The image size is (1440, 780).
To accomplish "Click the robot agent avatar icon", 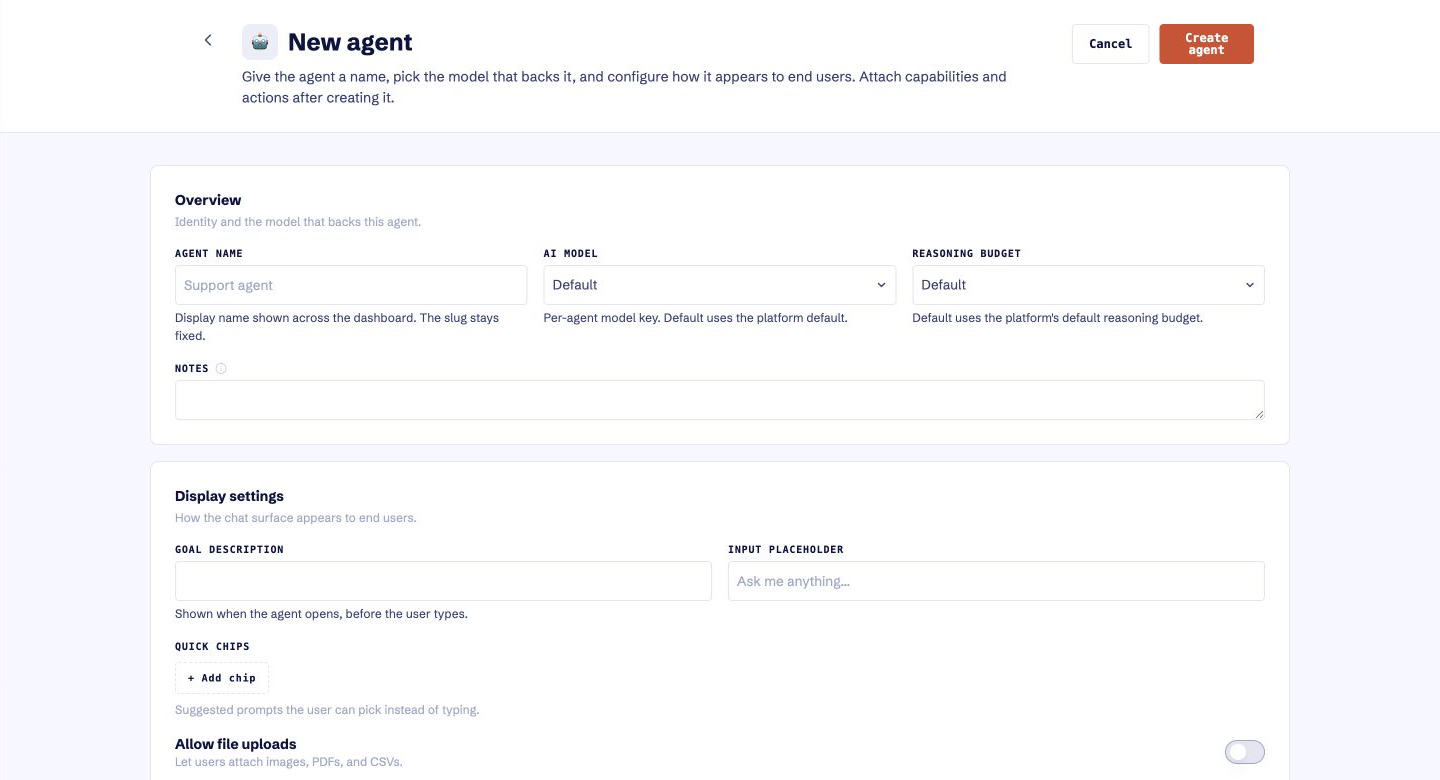I will (260, 42).
